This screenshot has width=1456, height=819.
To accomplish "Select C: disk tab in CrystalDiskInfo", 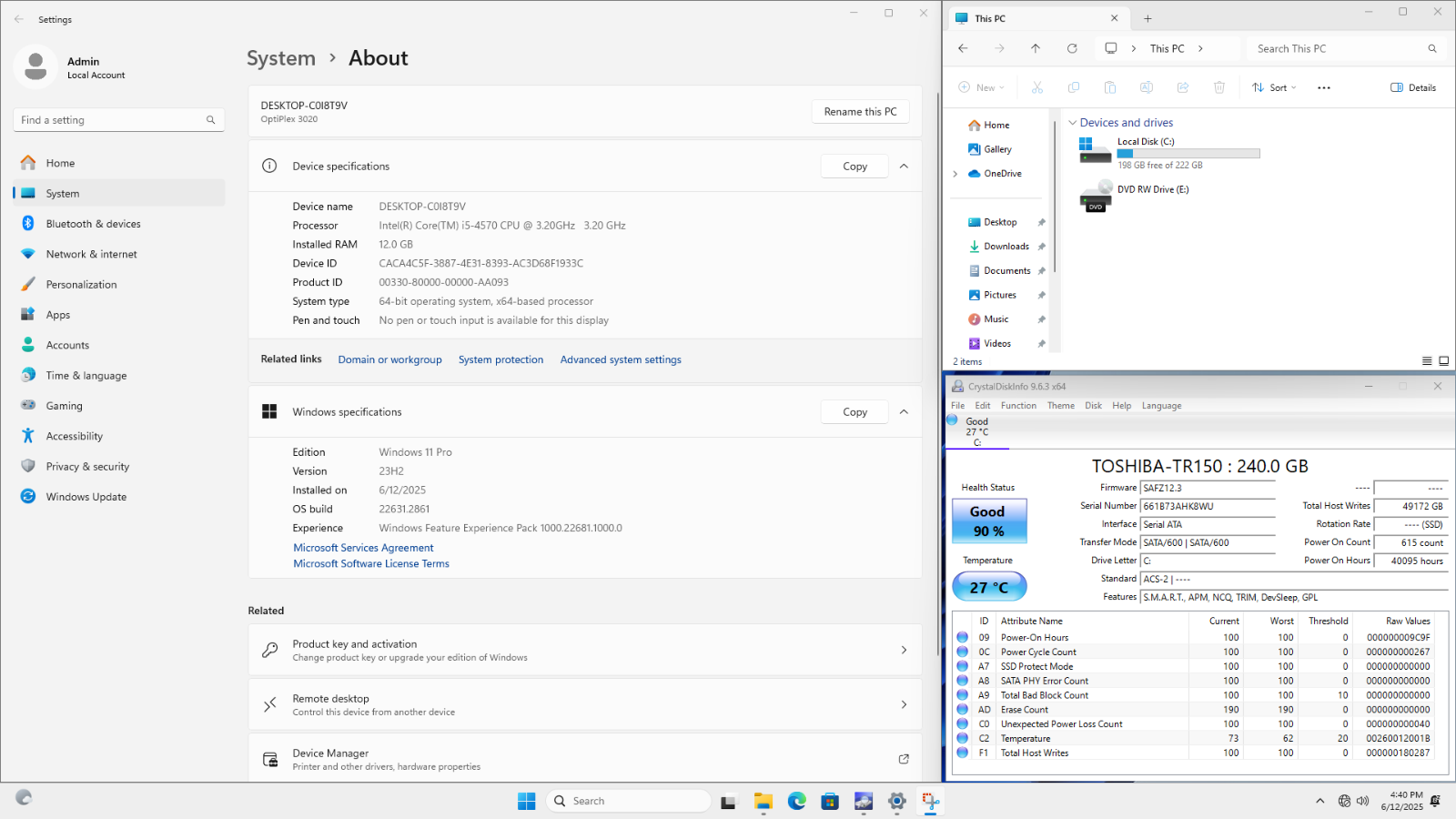I will coord(976,432).
